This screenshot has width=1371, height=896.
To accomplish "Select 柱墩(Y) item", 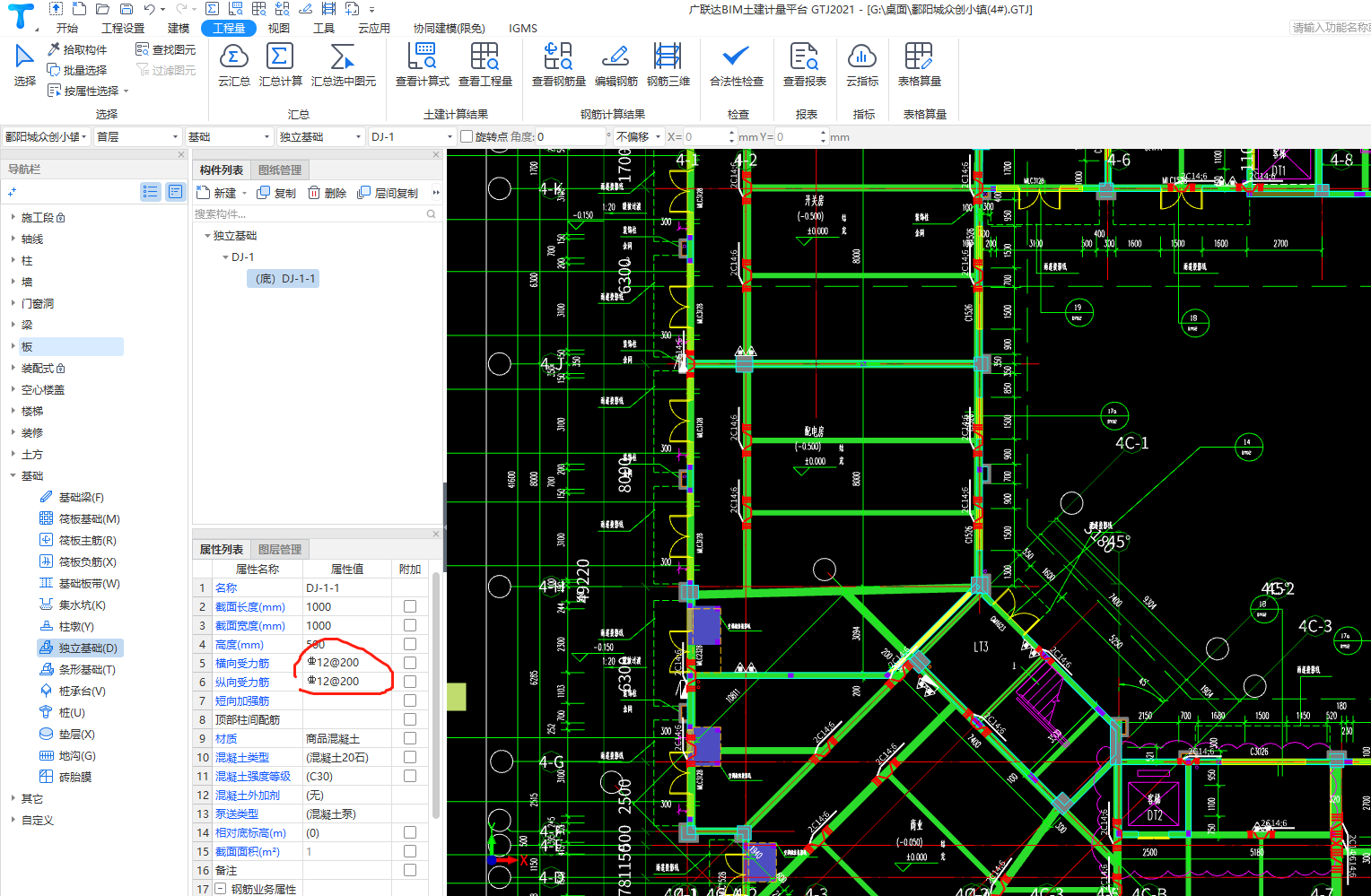I will click(x=66, y=626).
